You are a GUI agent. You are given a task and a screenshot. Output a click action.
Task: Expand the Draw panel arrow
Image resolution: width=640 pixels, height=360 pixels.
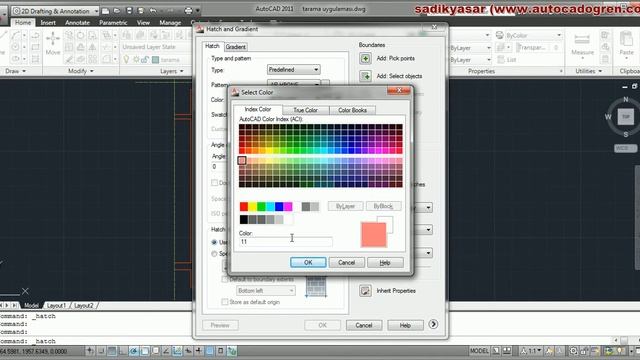tap(24, 71)
